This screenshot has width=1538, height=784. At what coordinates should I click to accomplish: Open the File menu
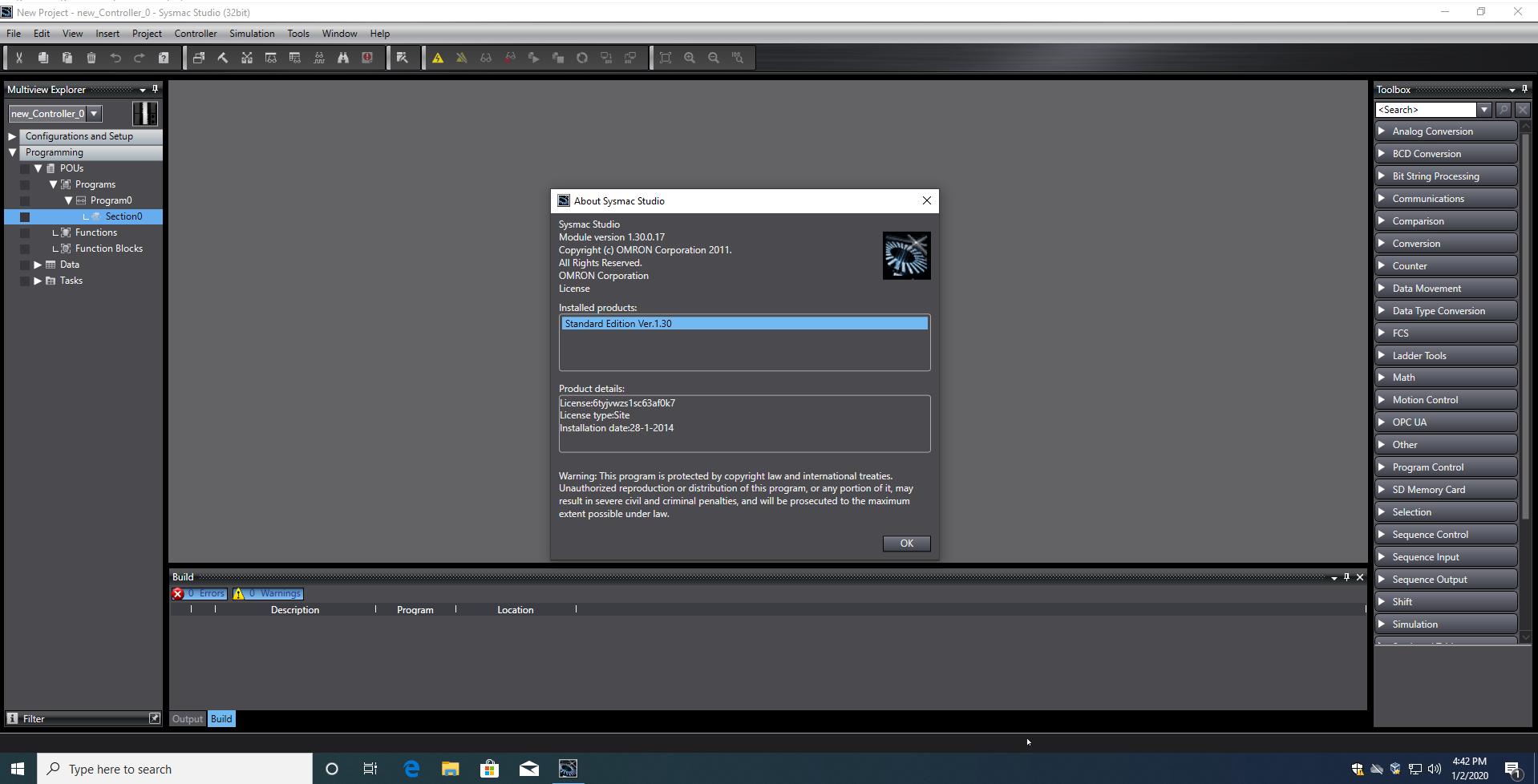point(14,34)
